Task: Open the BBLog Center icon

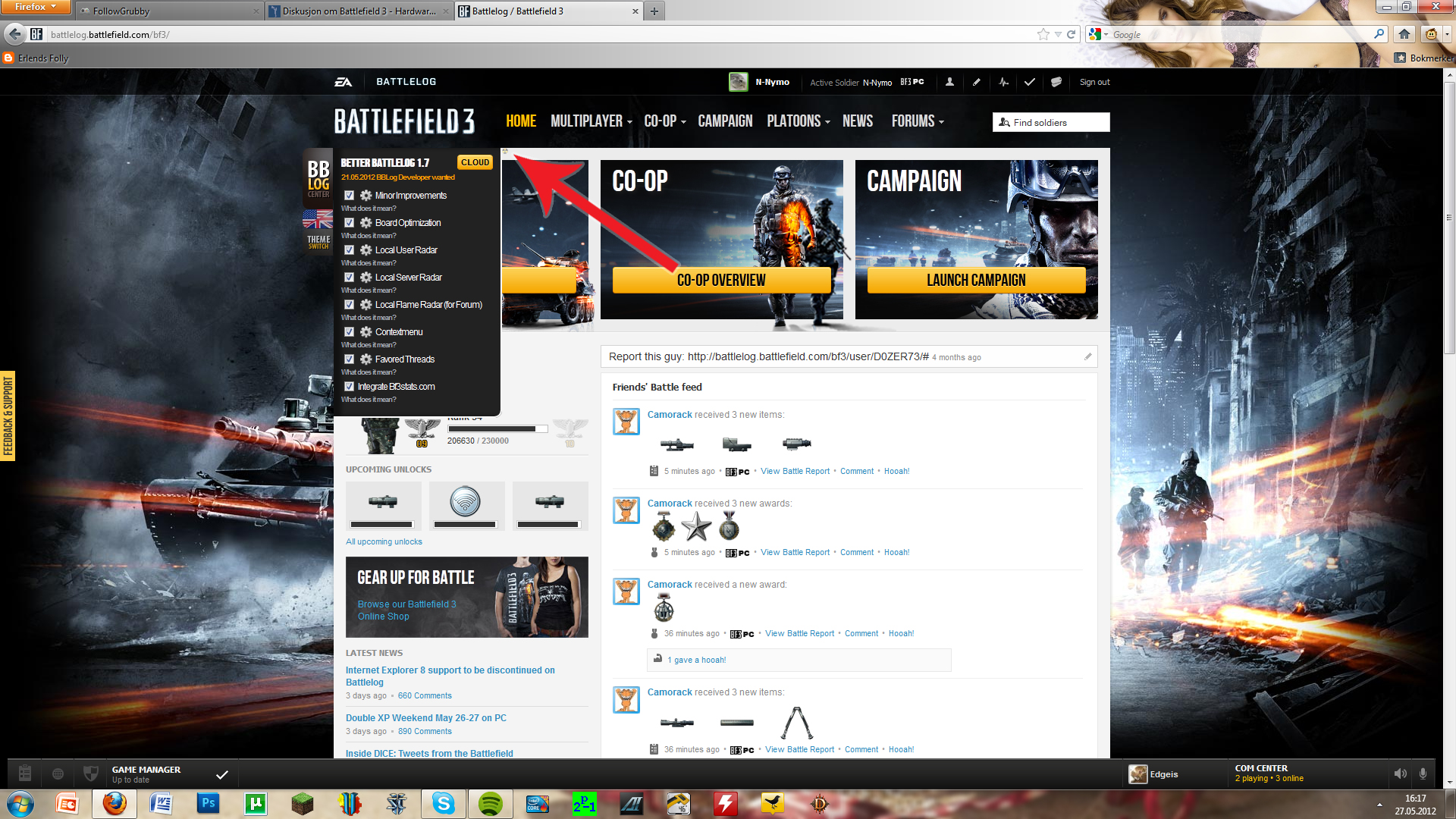Action: [318, 179]
